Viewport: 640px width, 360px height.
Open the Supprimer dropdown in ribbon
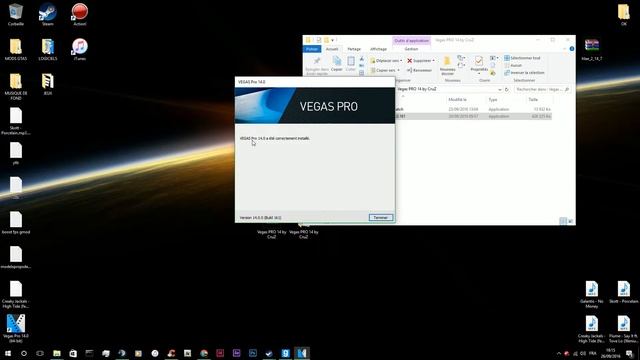pyautogui.click(x=421, y=60)
